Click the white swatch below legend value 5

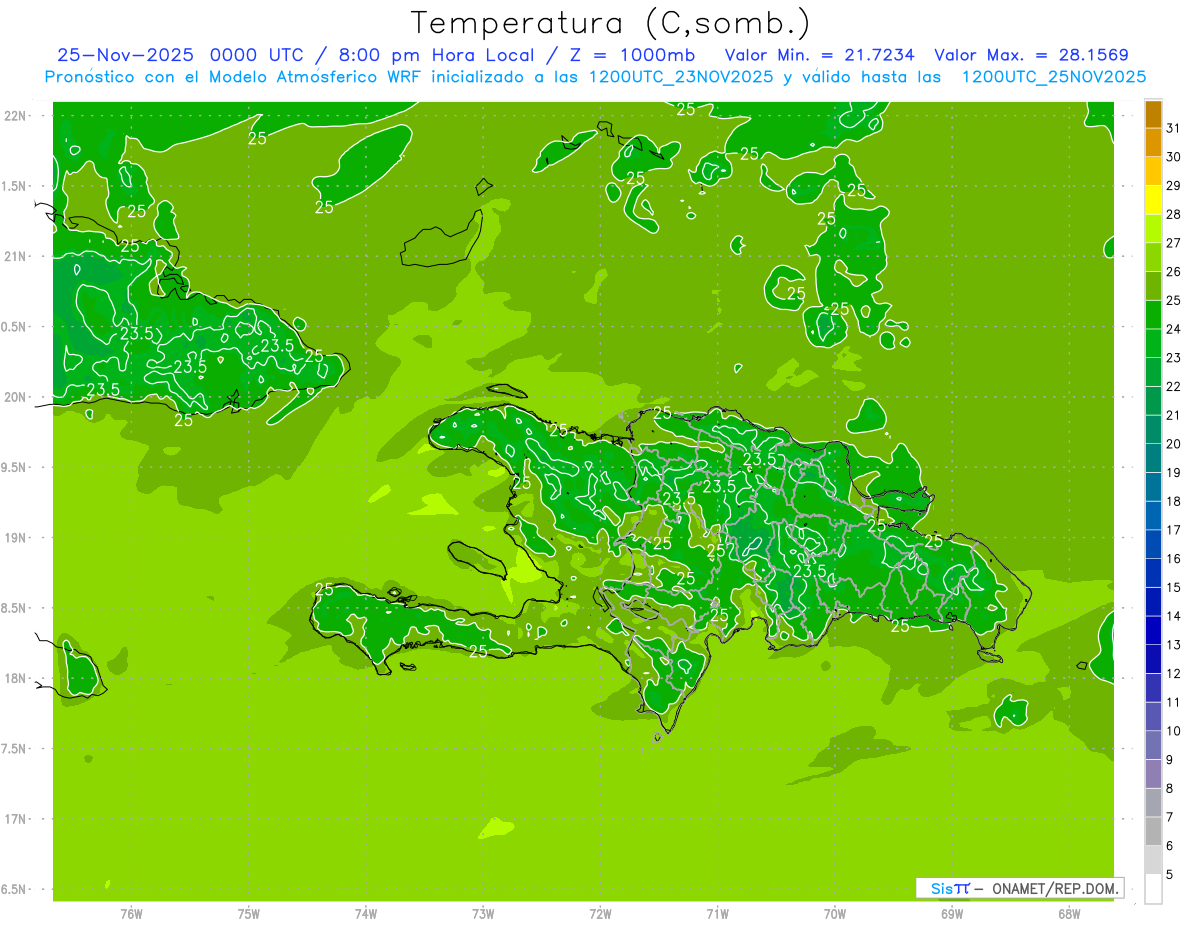pos(1153,888)
